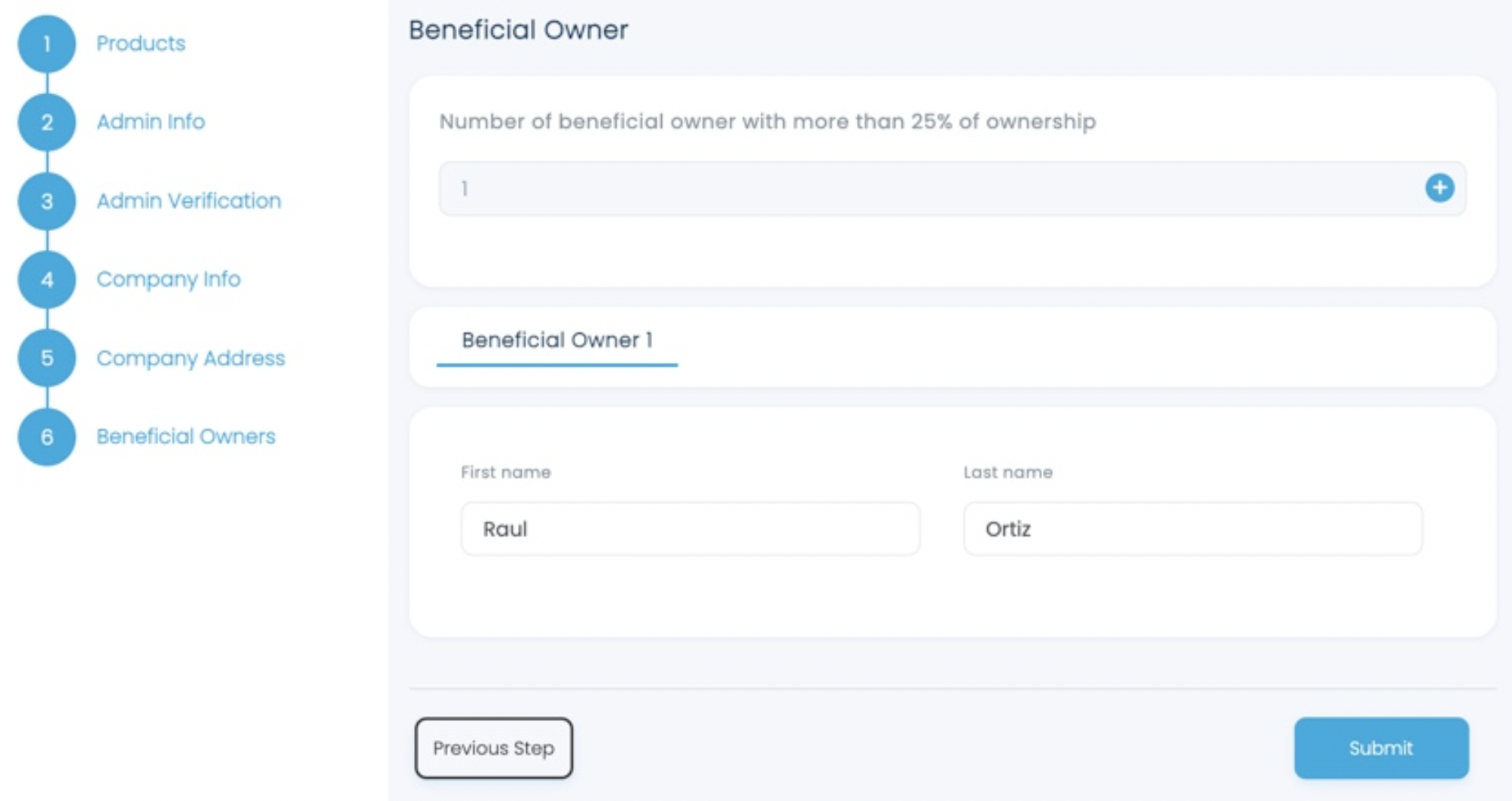This screenshot has height=801, width=1512.
Task: Go to the Admin Info step
Action: [151, 122]
